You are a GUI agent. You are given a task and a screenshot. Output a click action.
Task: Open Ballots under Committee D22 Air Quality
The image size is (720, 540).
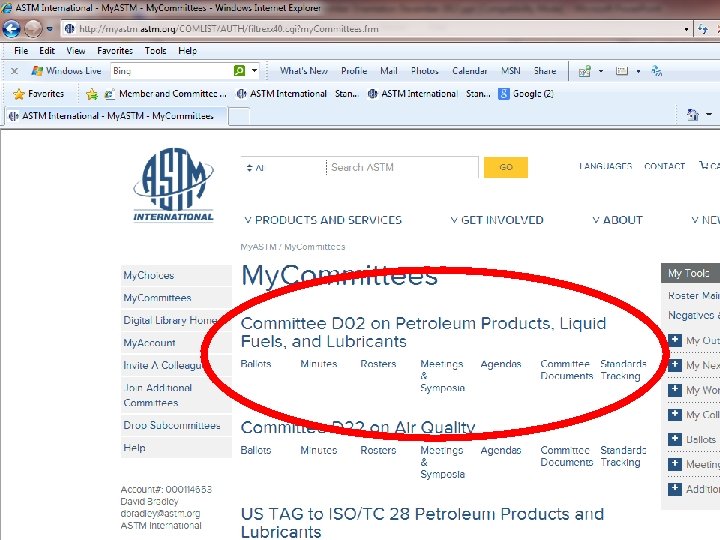pyautogui.click(x=256, y=450)
